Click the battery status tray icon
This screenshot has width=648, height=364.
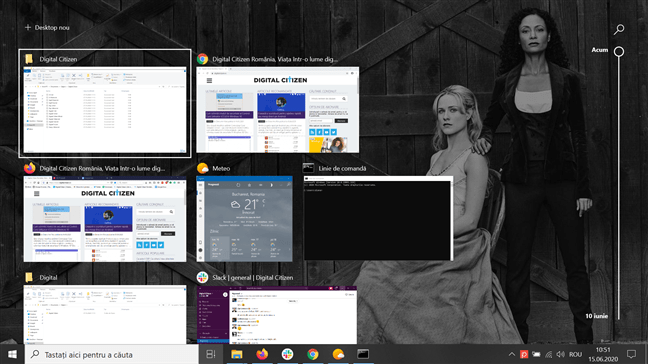[x=536, y=354]
